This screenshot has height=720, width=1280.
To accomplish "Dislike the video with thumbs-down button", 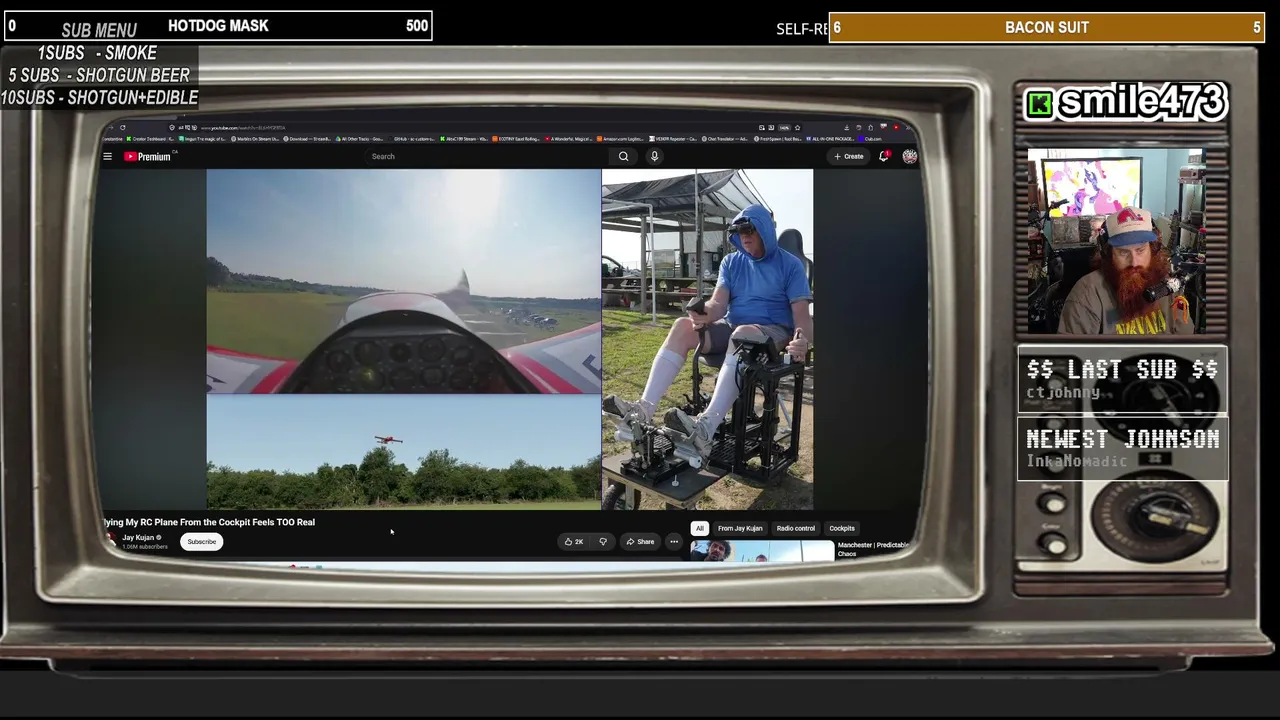I will pos(602,542).
